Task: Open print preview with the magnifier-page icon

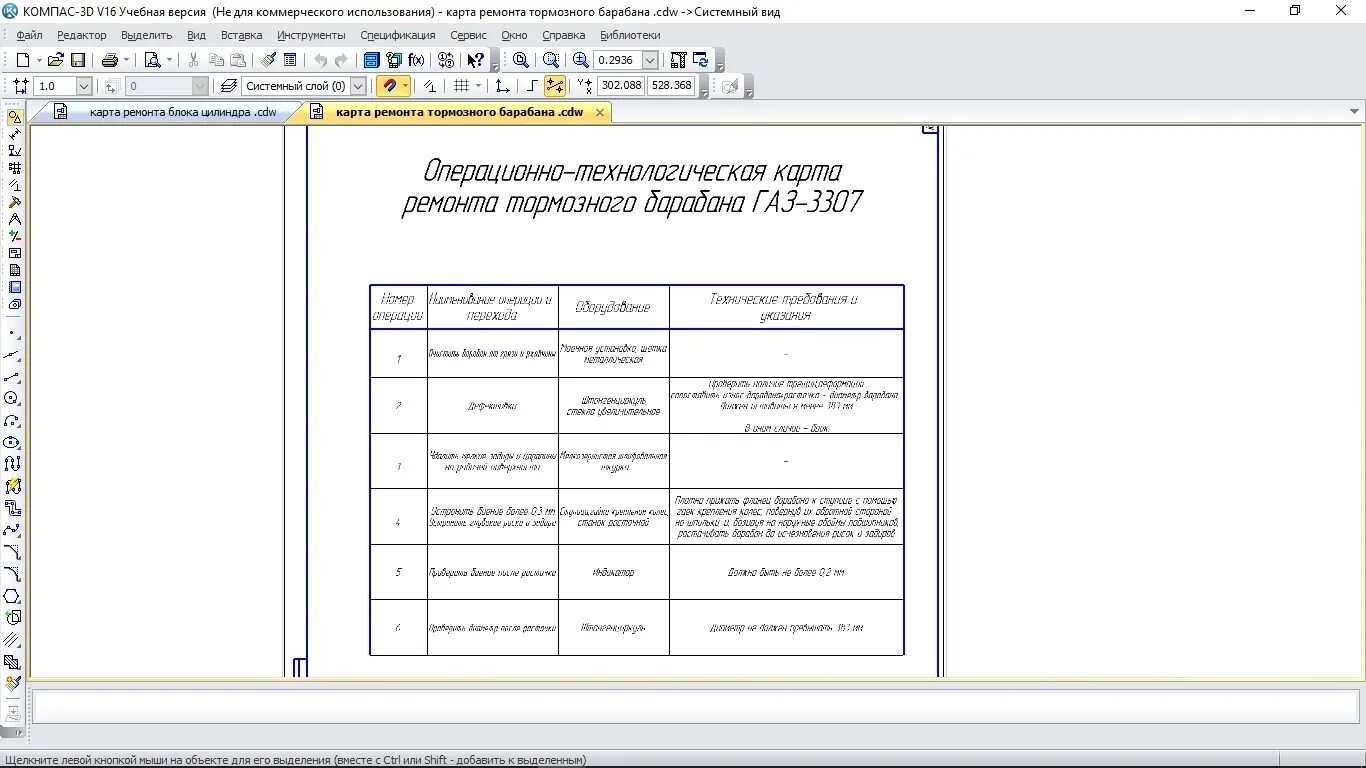Action: (x=152, y=60)
